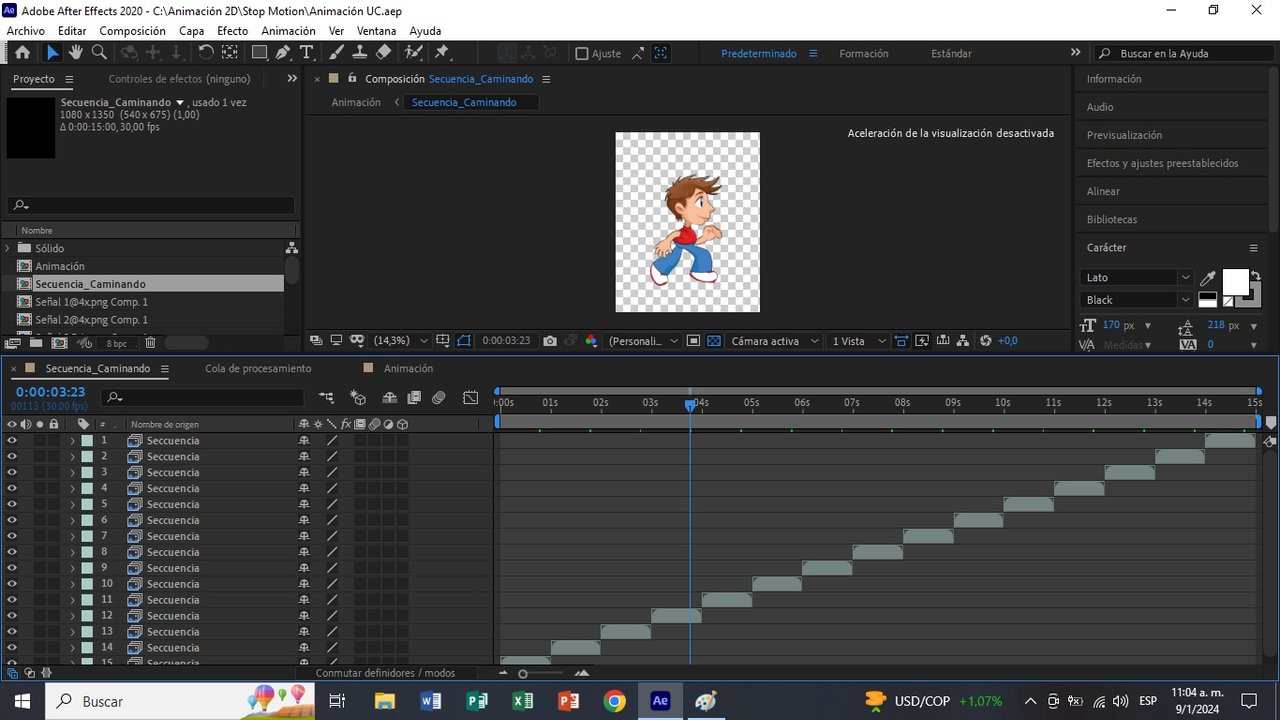This screenshot has height=720, width=1280.
Task: Switch to Cola de procesamiento tab
Action: [x=258, y=369]
